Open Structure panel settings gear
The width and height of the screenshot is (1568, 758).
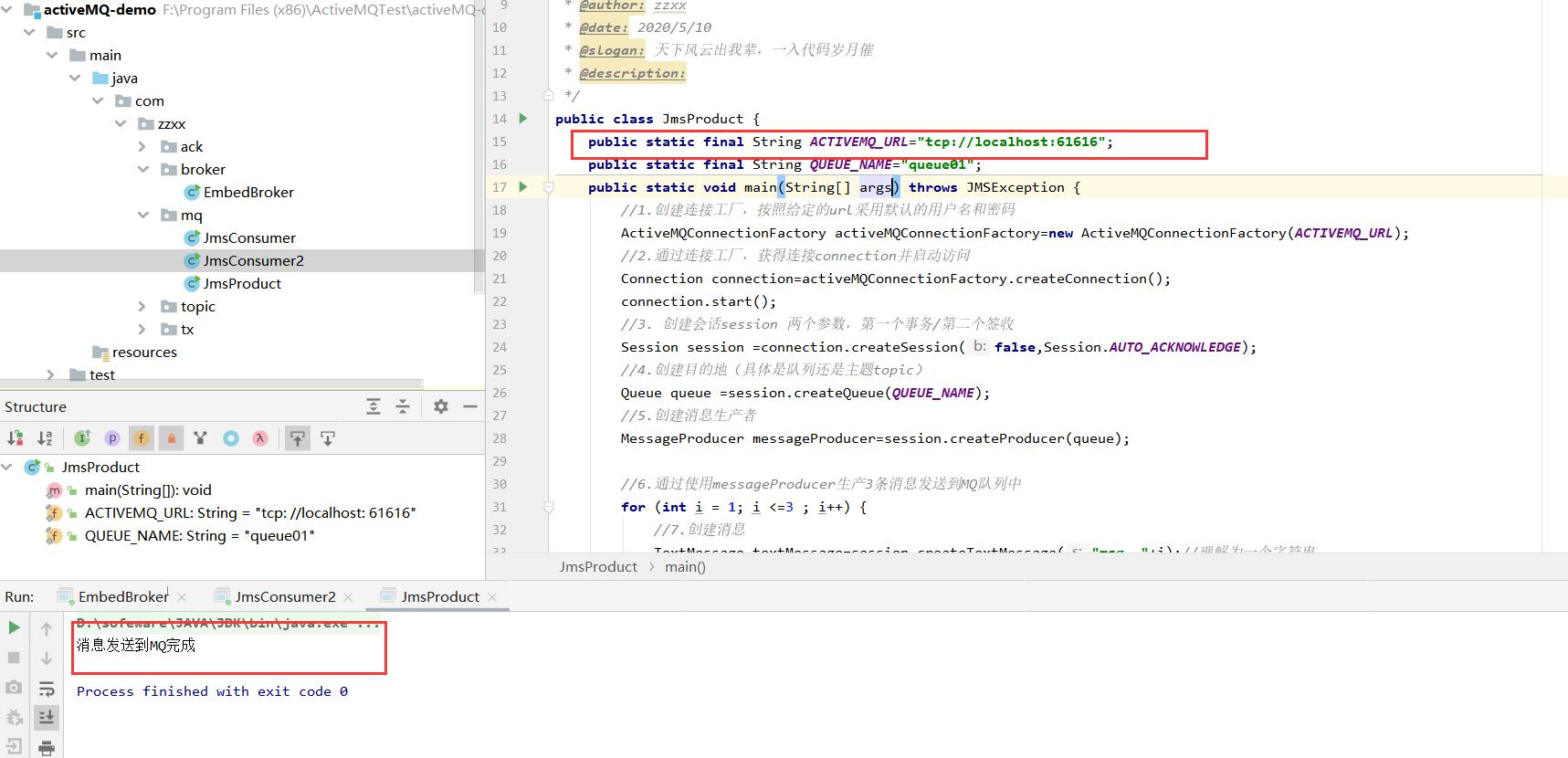pyautogui.click(x=441, y=406)
